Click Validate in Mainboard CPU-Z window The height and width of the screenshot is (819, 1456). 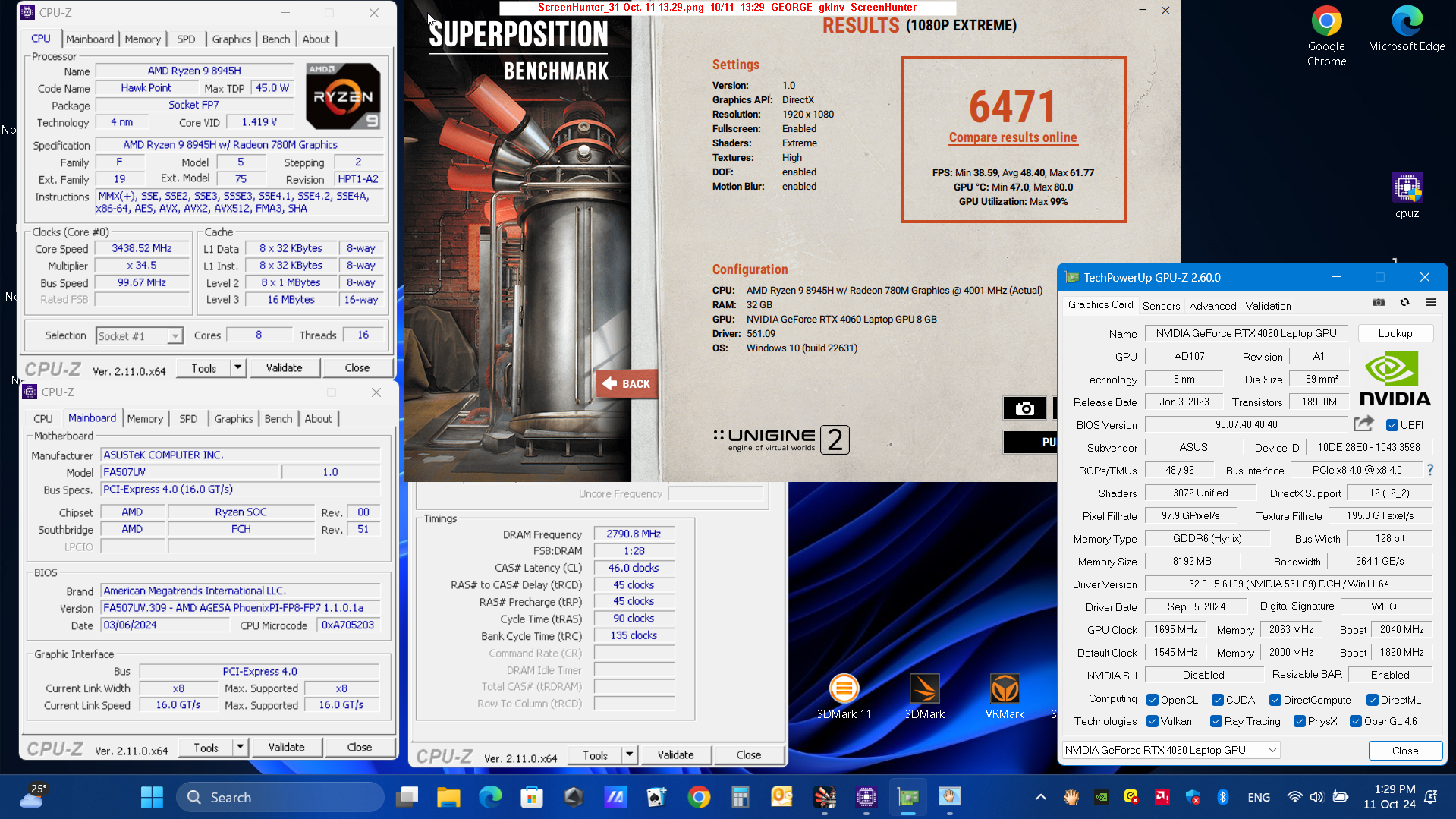(286, 747)
